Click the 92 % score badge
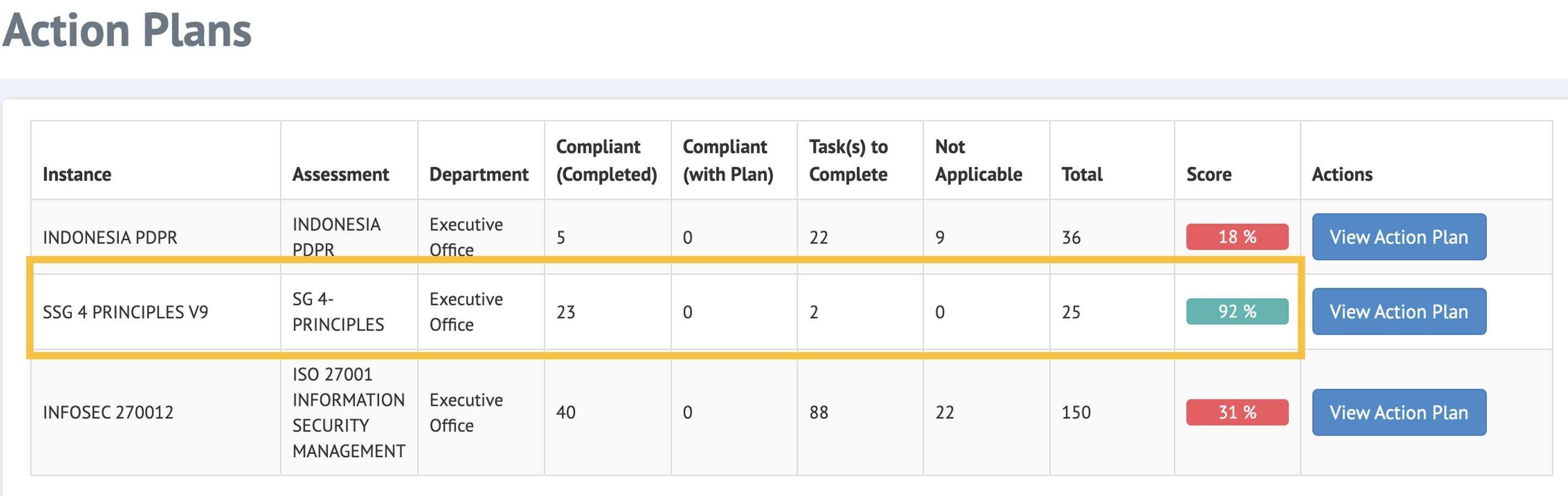 tap(1237, 312)
